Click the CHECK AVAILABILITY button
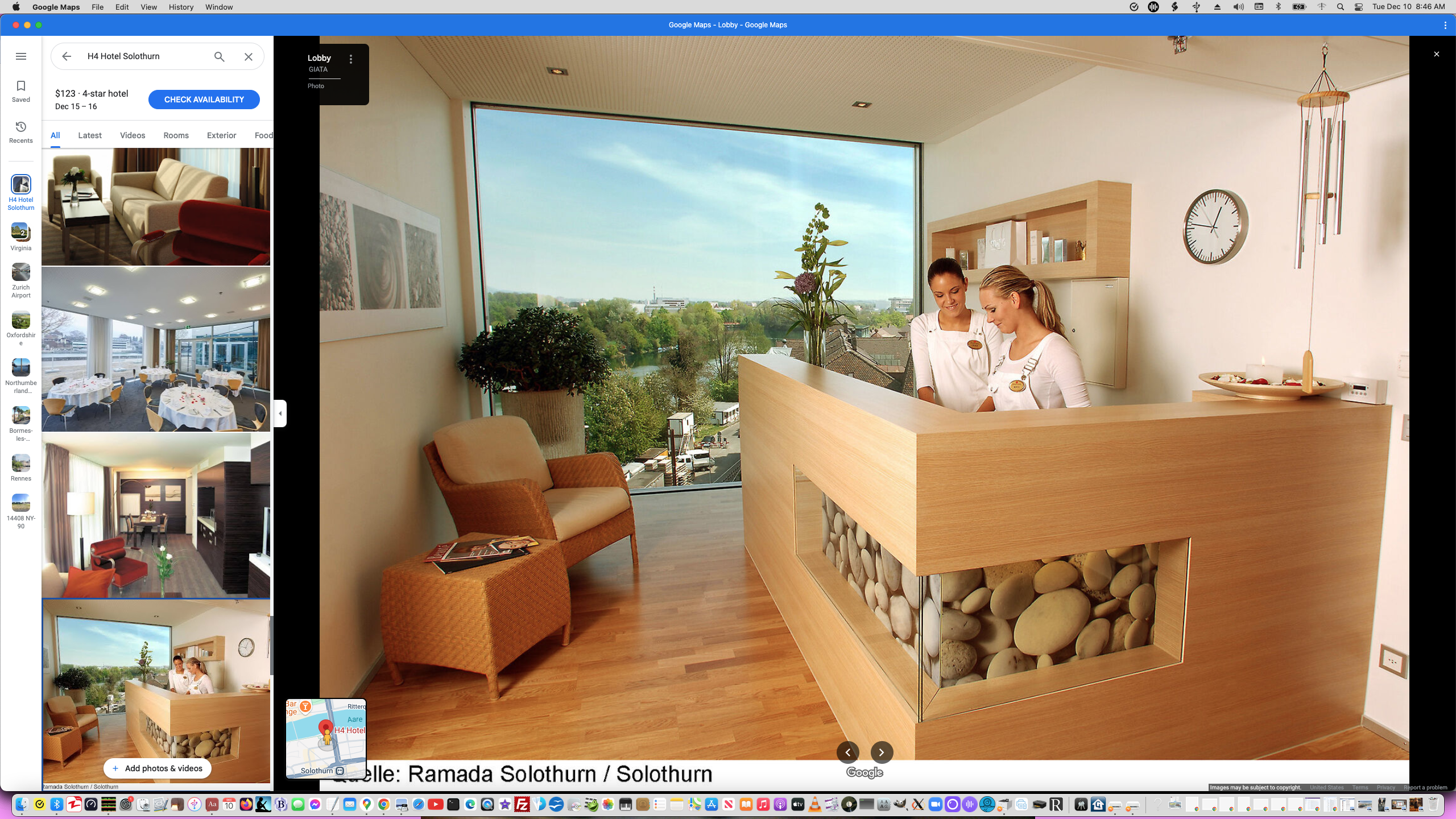1456x819 pixels. 204,100
